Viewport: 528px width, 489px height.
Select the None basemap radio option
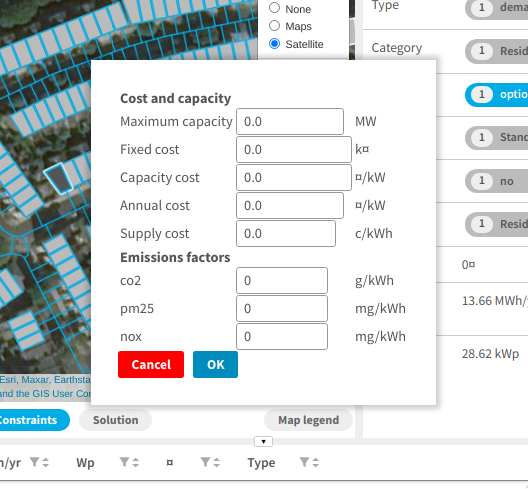click(274, 7)
